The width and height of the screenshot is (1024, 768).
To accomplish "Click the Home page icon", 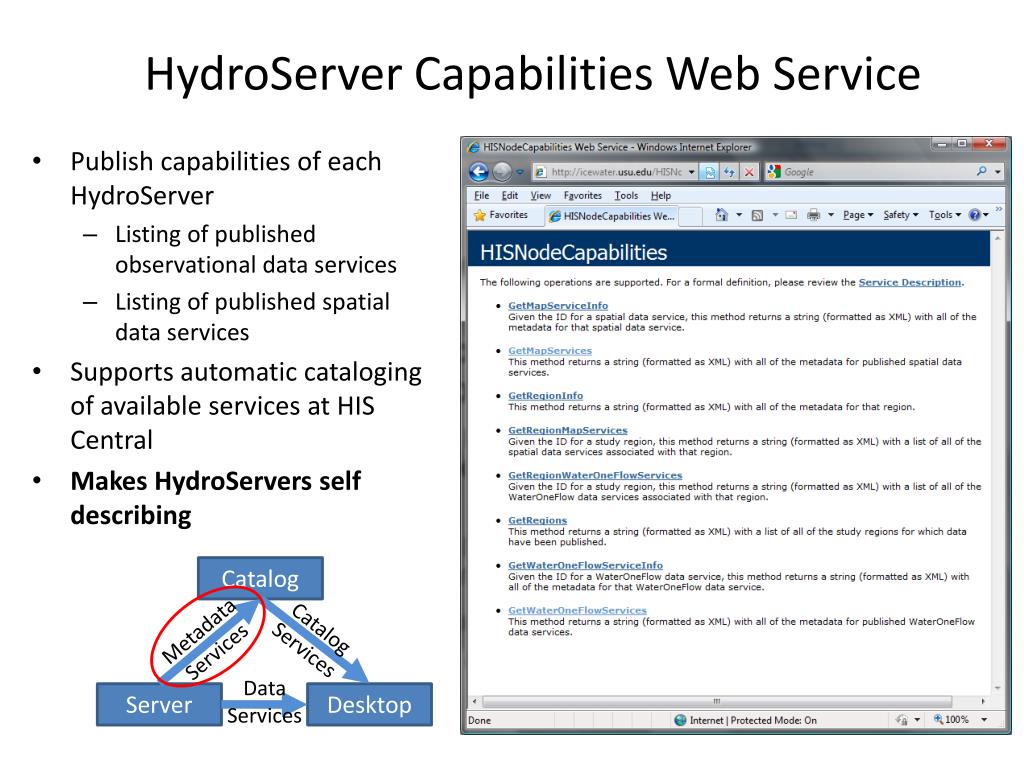I will point(721,214).
